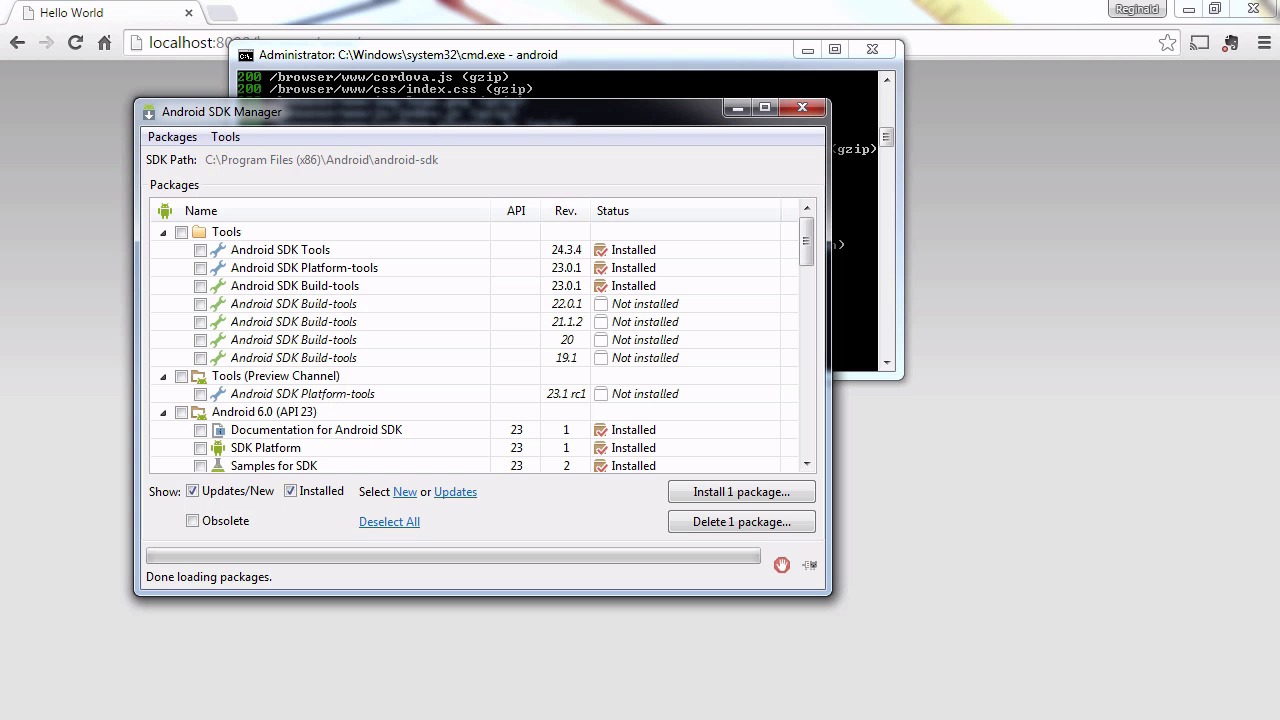Click the Updates link
The image size is (1280, 720).
455,492
